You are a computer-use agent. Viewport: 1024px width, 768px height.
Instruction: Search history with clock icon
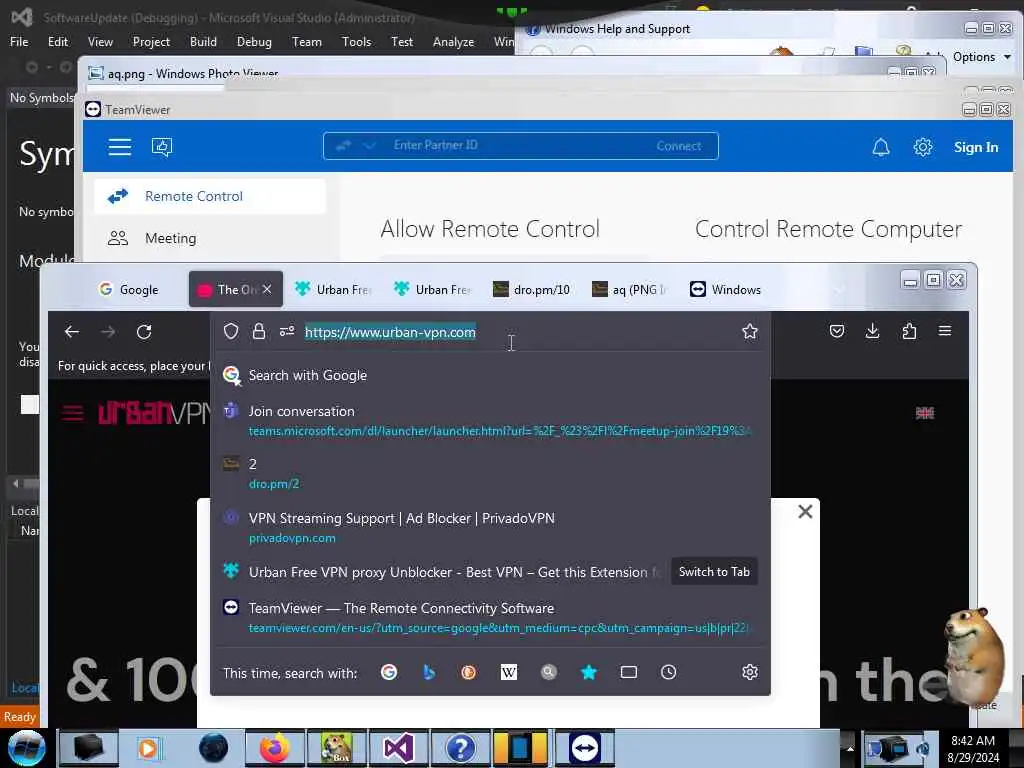pos(668,672)
